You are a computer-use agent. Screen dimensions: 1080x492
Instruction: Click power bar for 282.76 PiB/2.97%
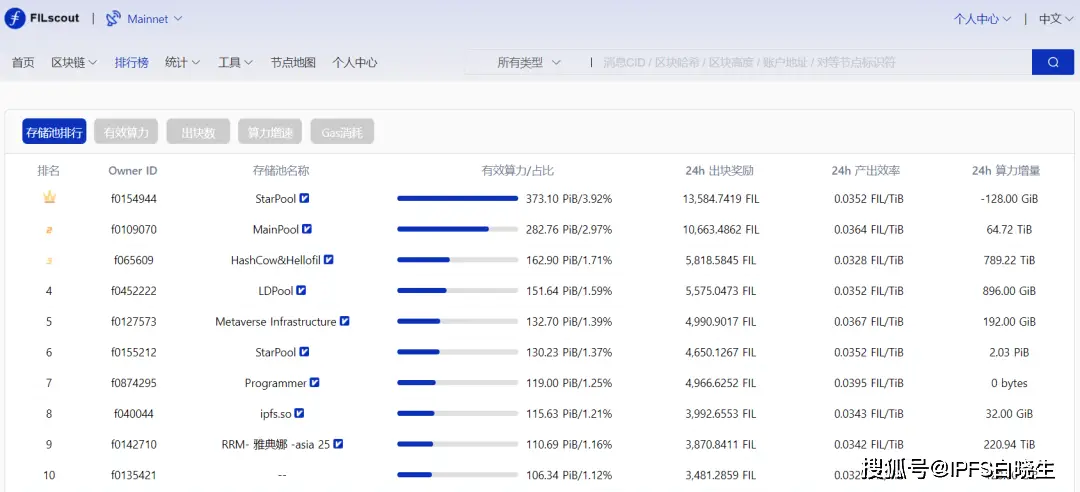pos(457,229)
